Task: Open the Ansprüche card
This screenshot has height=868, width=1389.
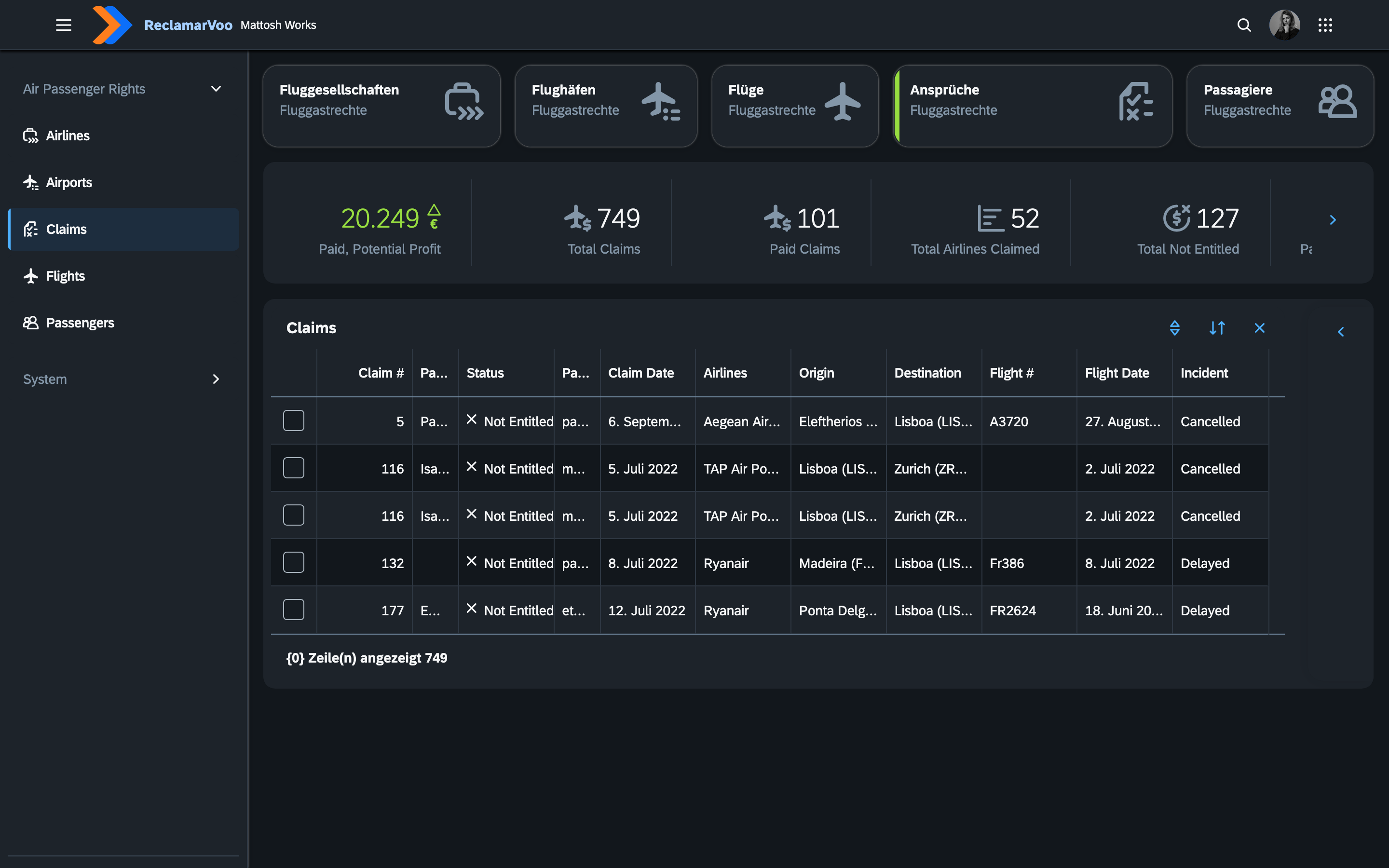Action: [x=1033, y=106]
